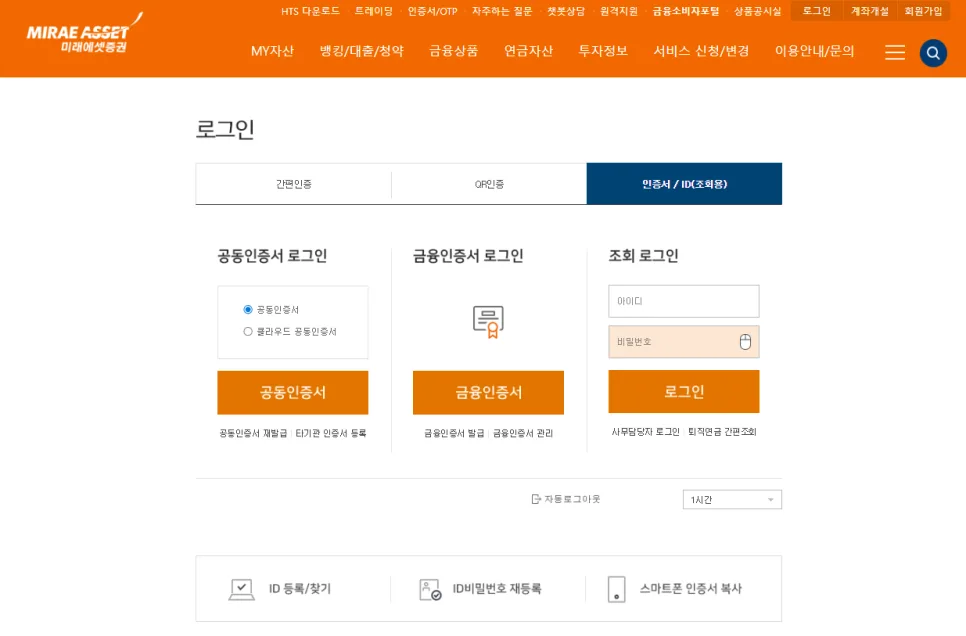Click the 사무담당자 로그인 link
The height and width of the screenshot is (636, 966).
[x=645, y=432]
